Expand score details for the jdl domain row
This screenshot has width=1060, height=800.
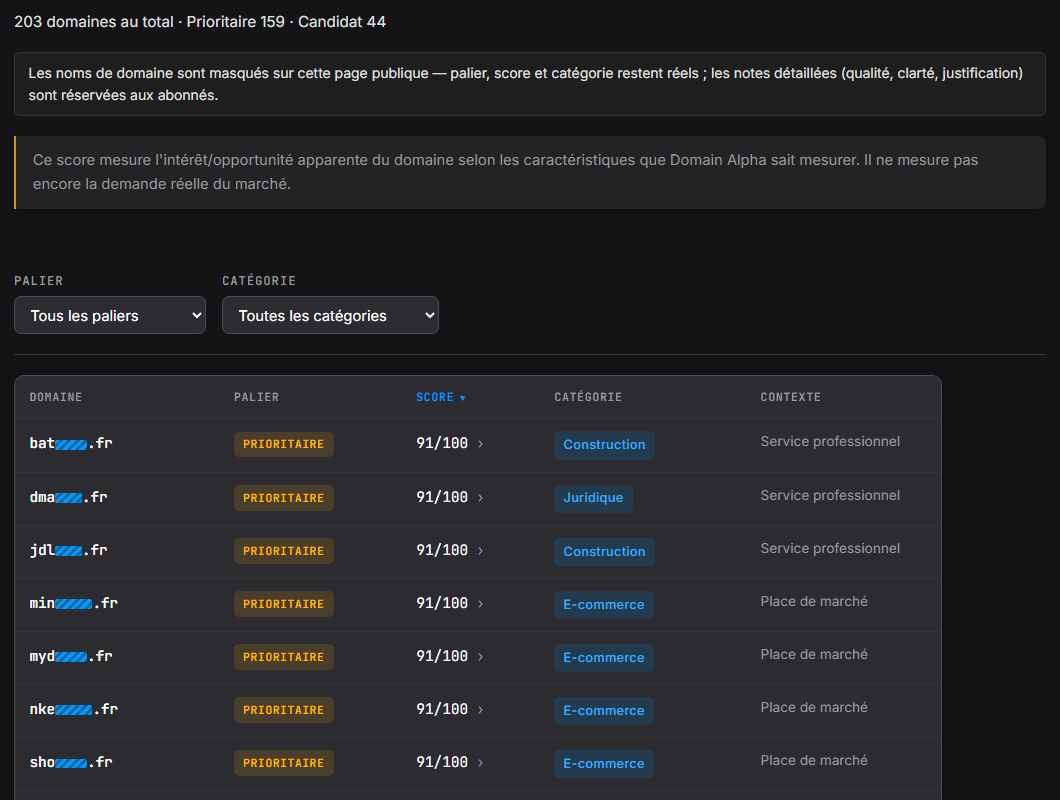pos(481,550)
